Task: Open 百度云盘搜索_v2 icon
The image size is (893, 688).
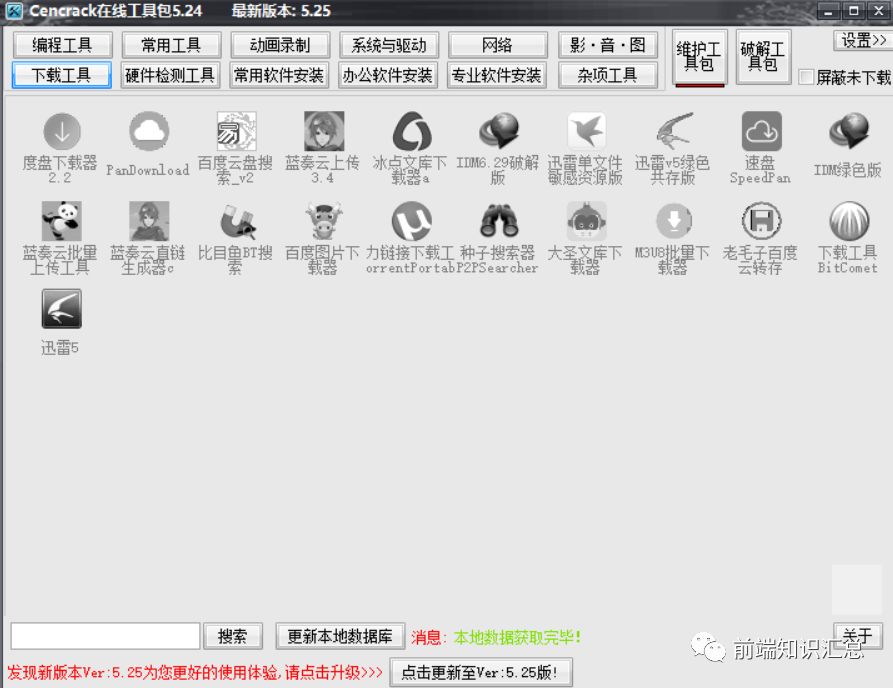Action: 236,132
